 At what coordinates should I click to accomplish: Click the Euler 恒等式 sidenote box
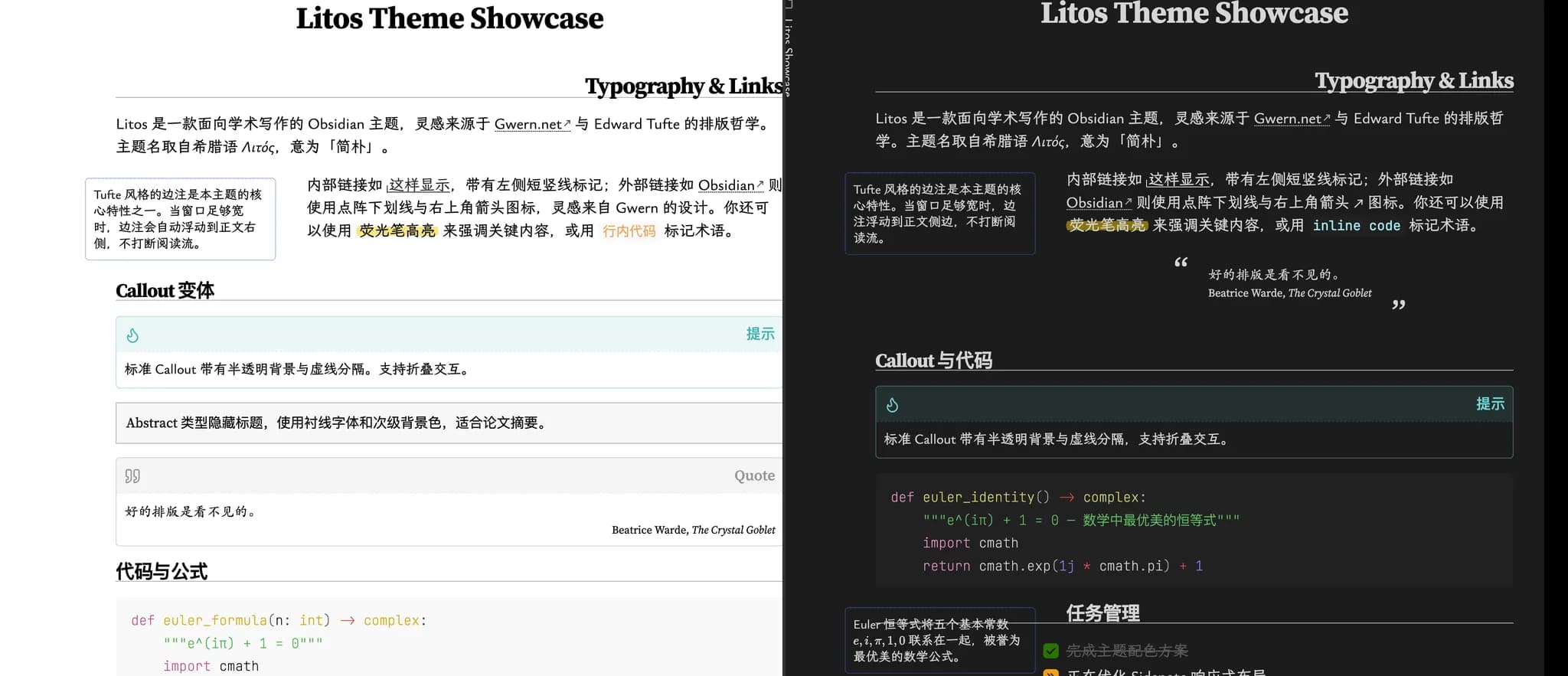pyautogui.click(x=939, y=640)
